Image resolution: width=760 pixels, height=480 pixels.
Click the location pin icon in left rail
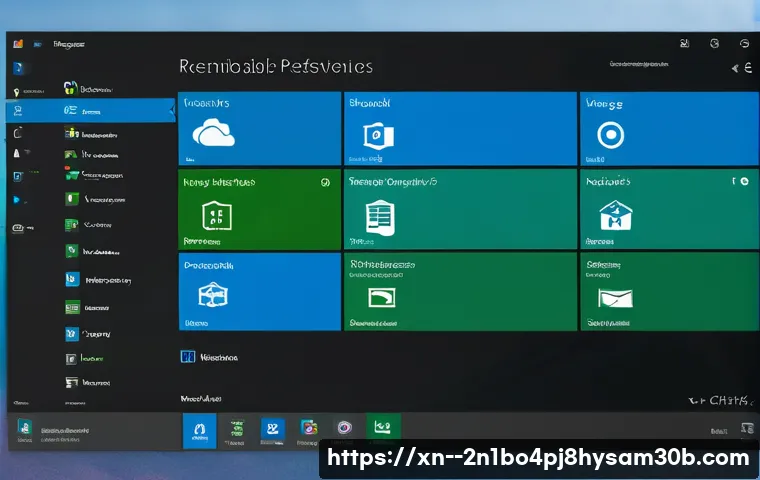coord(15,92)
